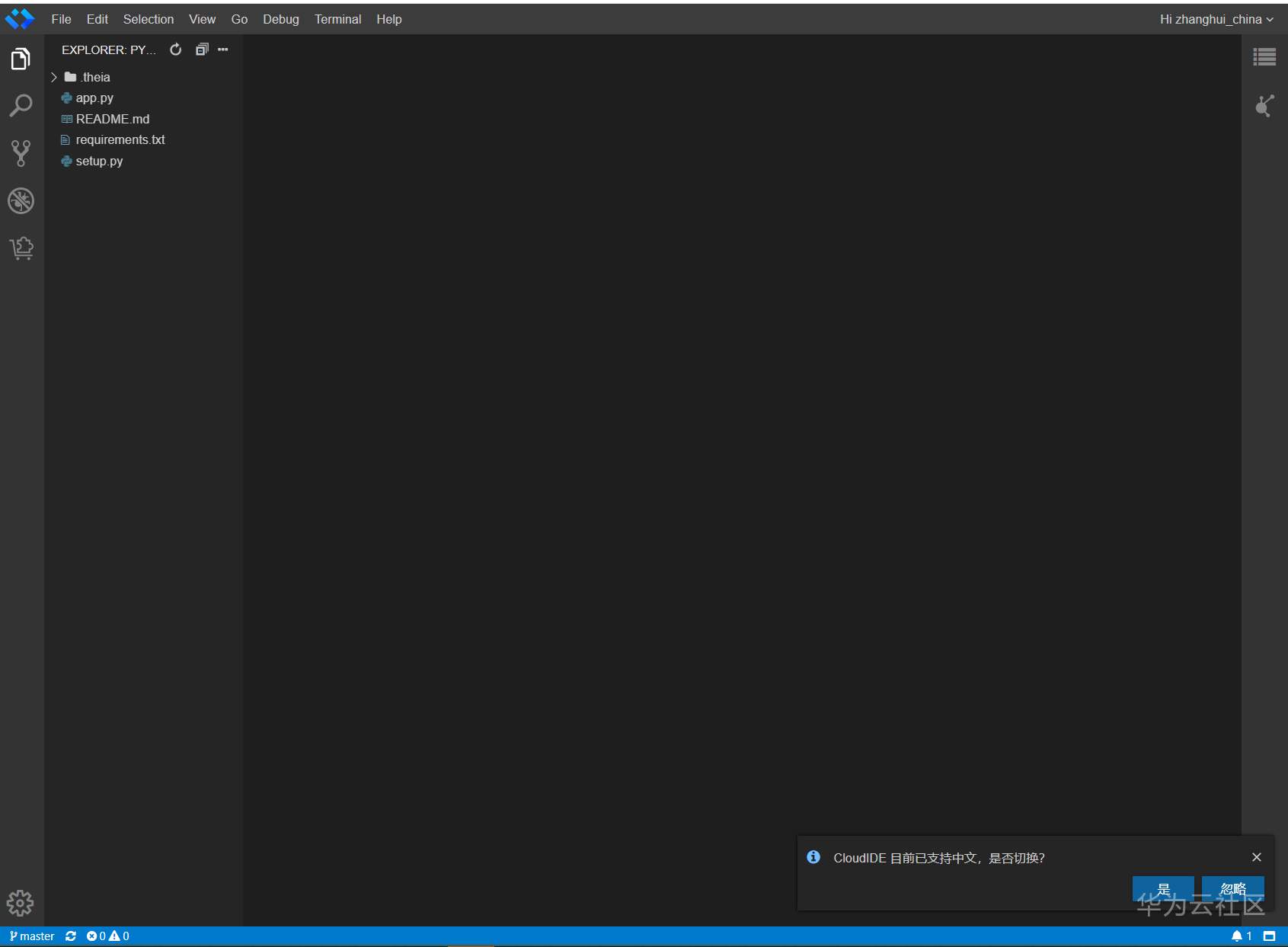This screenshot has width=1288, height=947.
Task: Open the View menu
Action: (203, 19)
